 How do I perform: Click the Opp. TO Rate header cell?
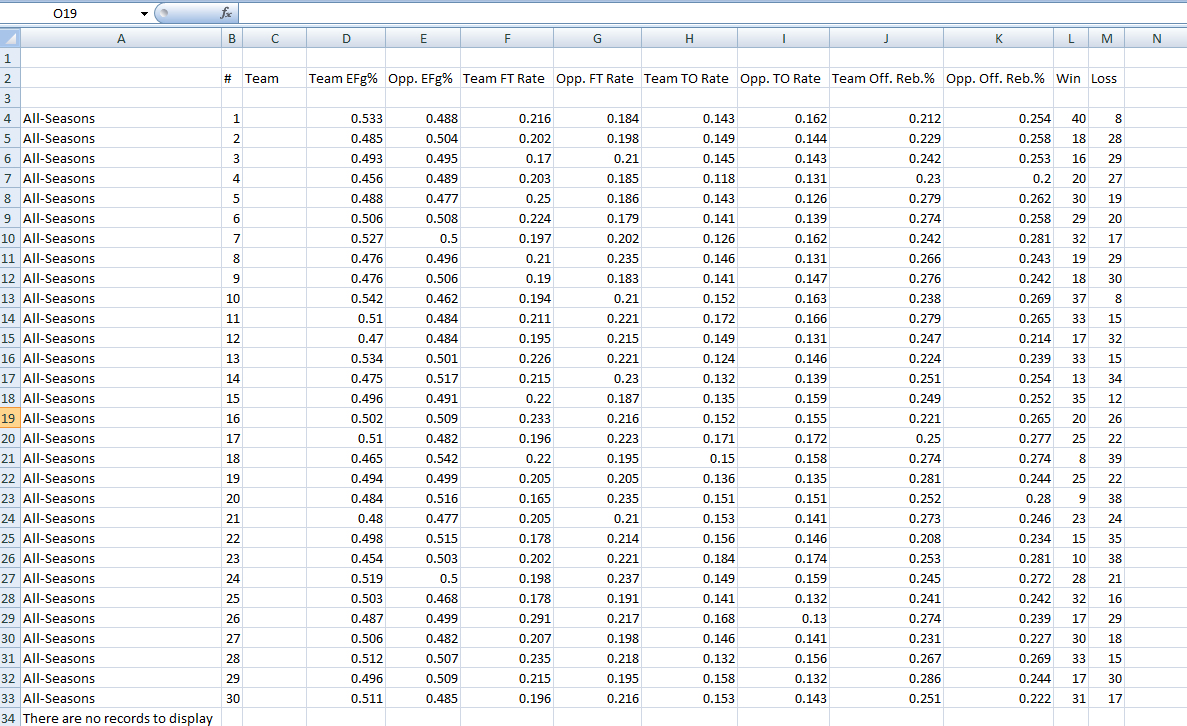[783, 78]
